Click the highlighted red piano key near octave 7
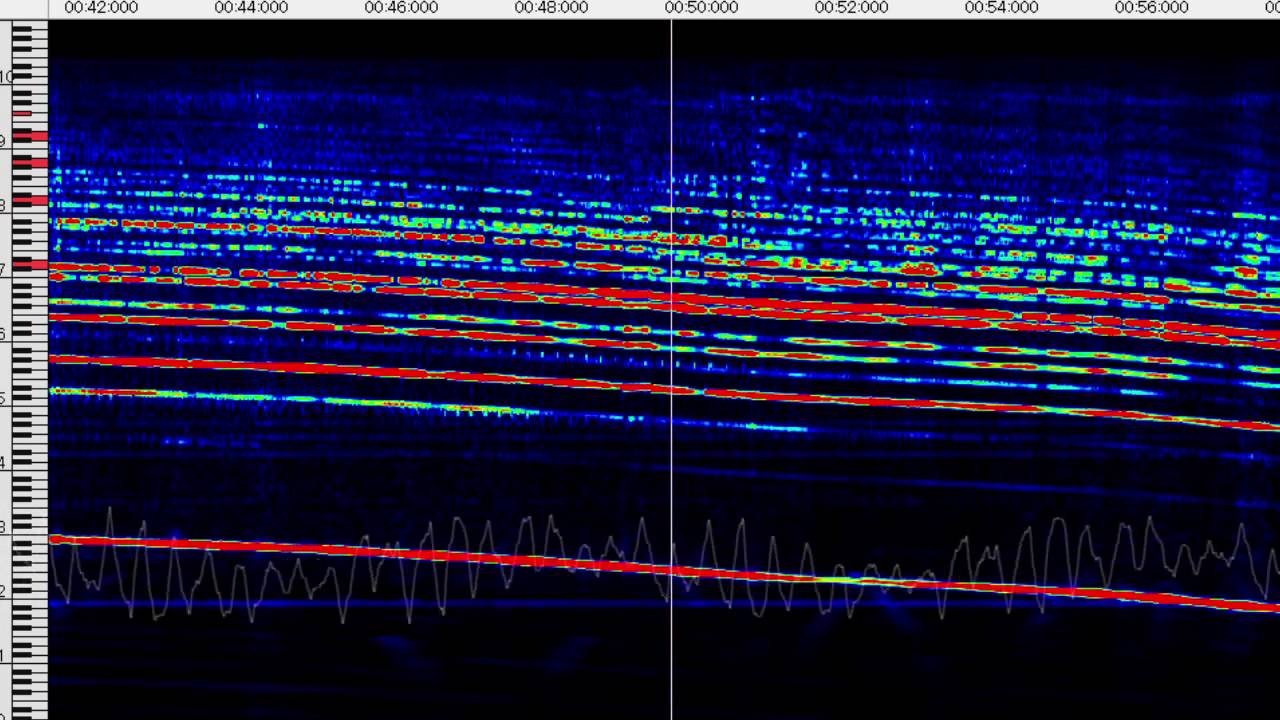 [x=30, y=265]
